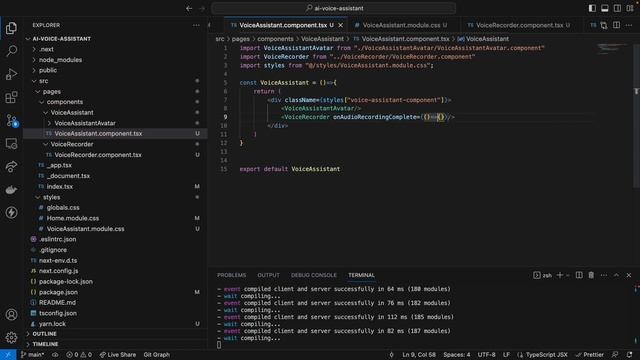Expand the TIMELINE section
This screenshot has height=360, width=640.
[x=45, y=344]
